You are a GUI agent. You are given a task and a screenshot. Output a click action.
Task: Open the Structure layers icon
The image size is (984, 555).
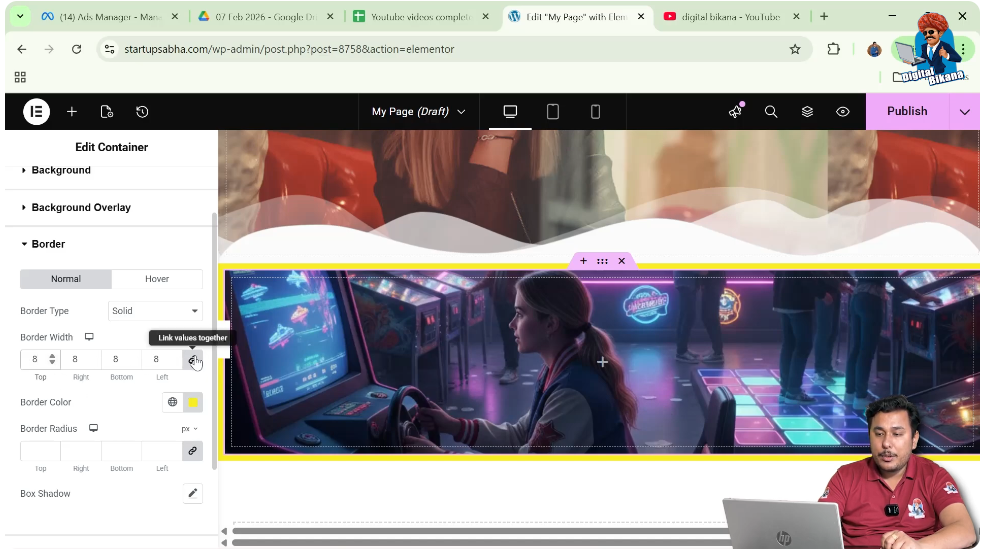pyautogui.click(x=807, y=112)
